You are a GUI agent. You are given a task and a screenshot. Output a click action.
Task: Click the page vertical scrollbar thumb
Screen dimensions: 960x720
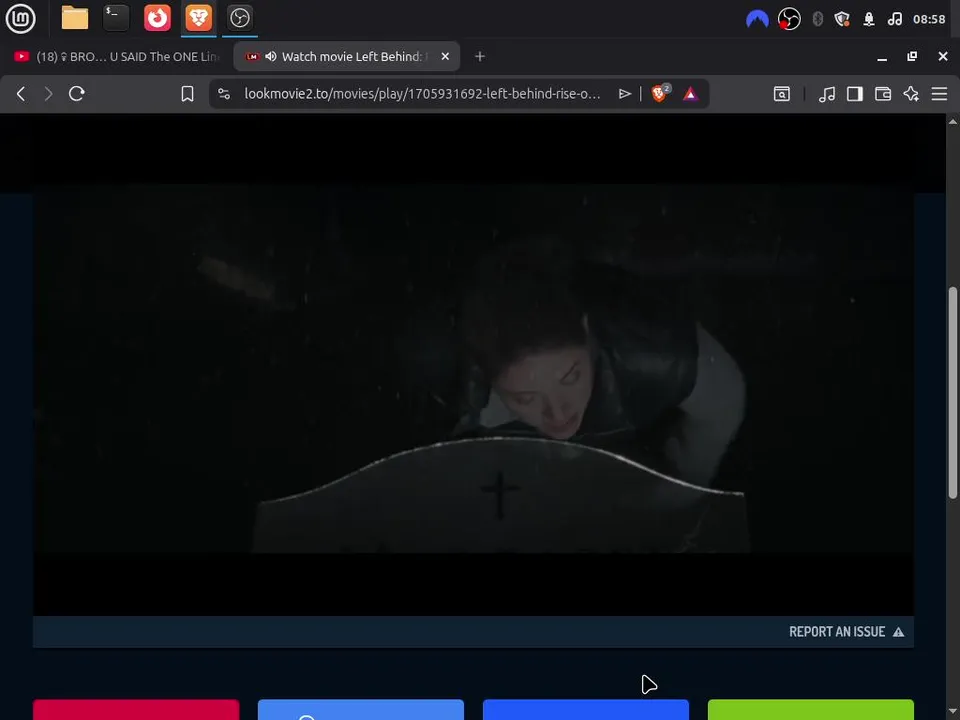click(x=953, y=392)
